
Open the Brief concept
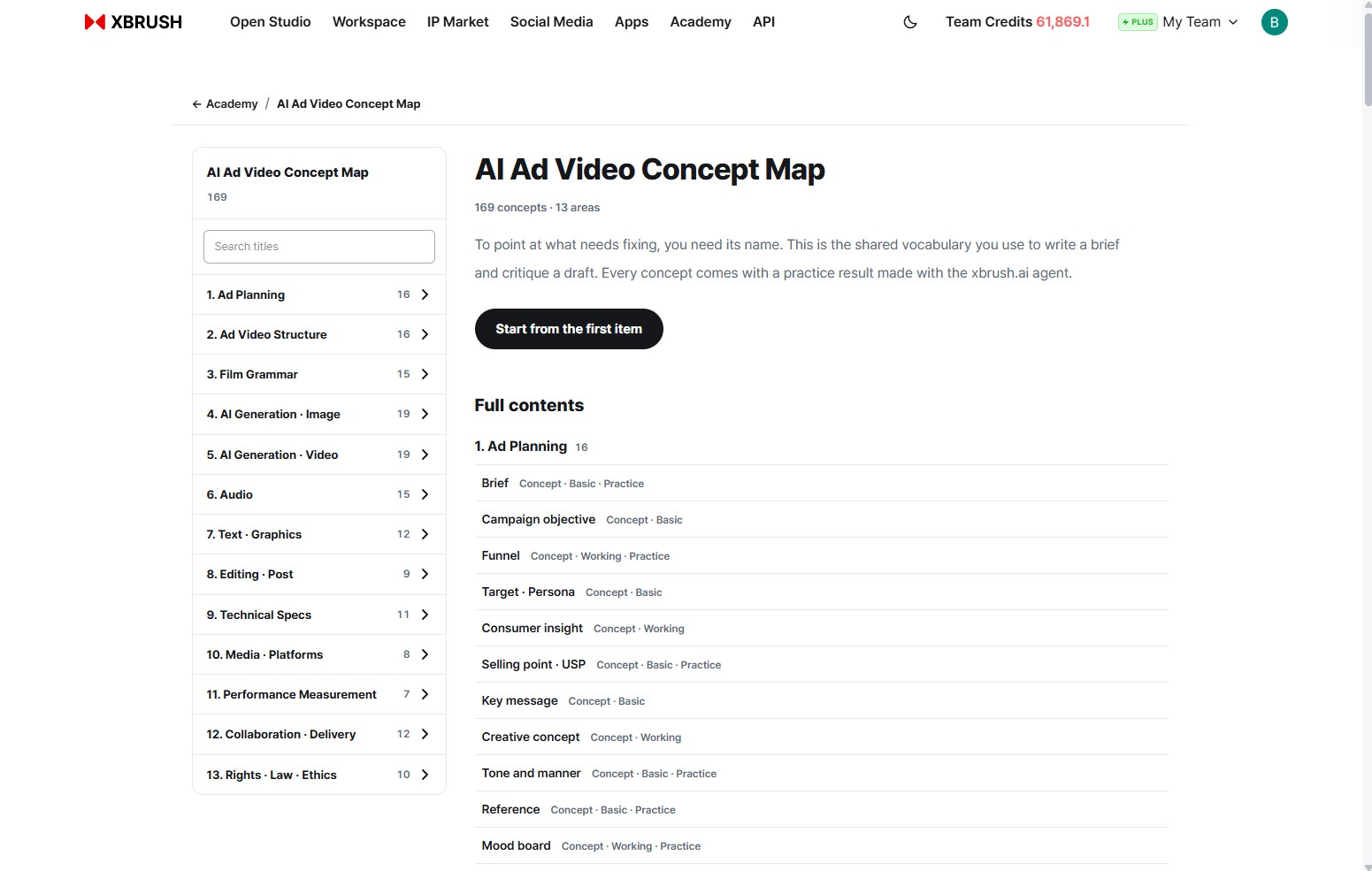[822, 483]
